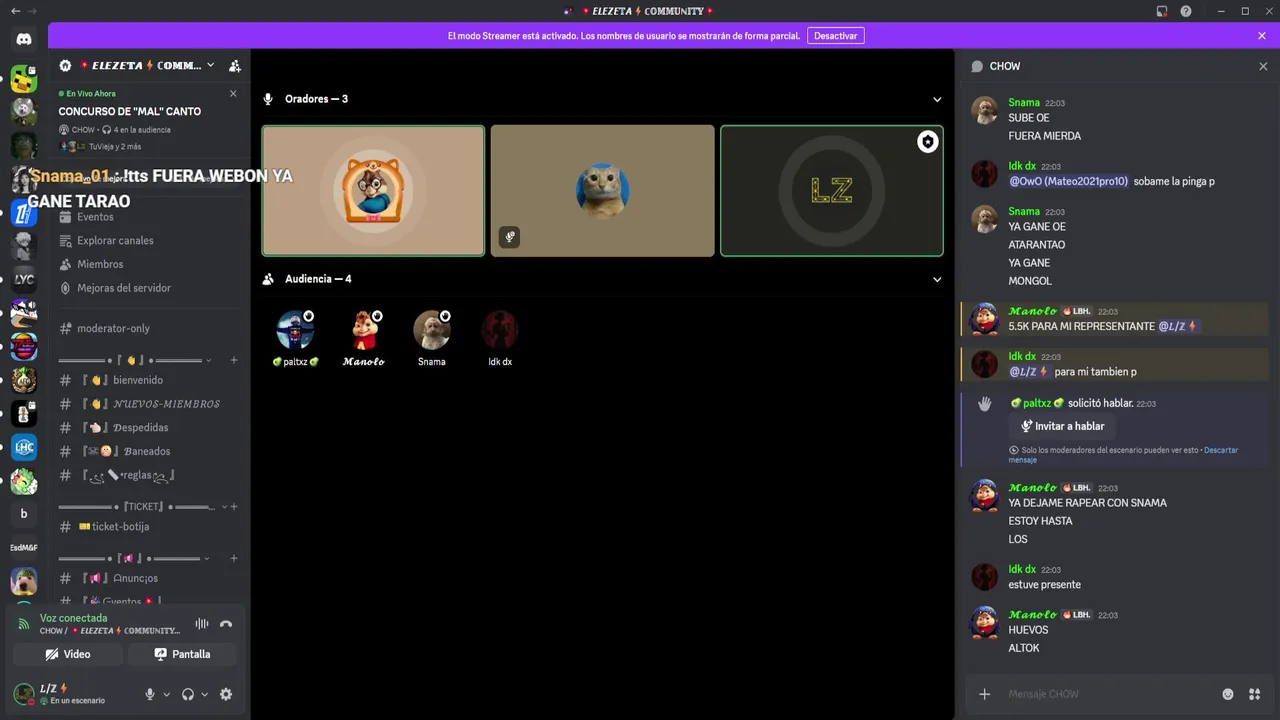Select the chipmunk avatar speaker tile
Viewport: 1280px width, 720px height.
pyautogui.click(x=373, y=190)
